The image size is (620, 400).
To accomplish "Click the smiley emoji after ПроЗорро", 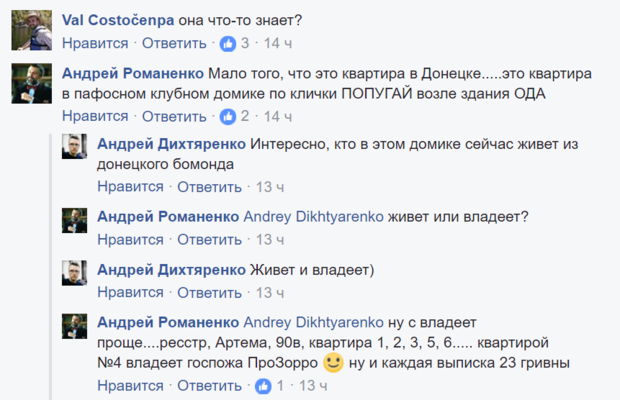I will coord(334,362).
